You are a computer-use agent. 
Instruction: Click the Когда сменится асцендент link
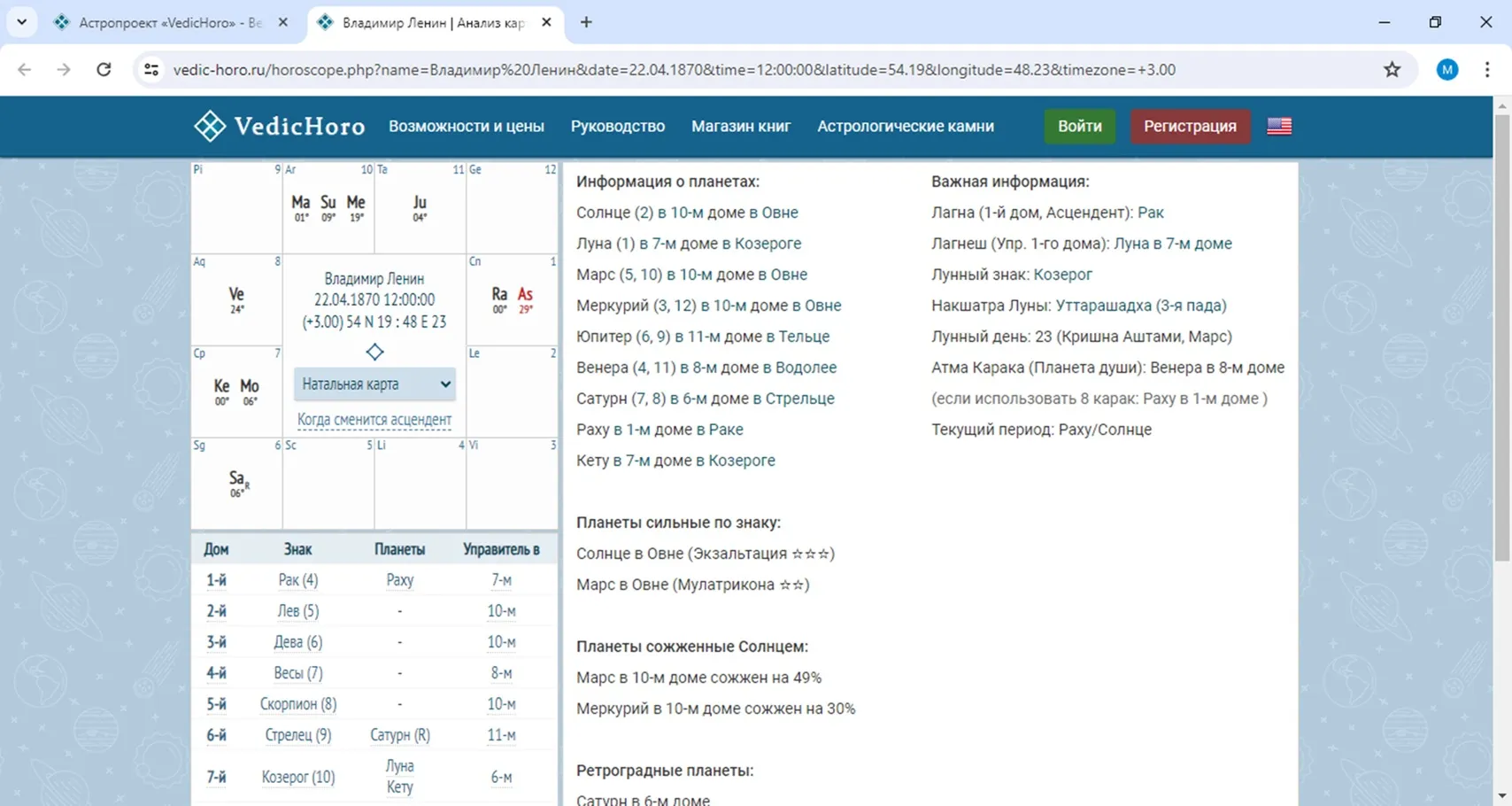coord(374,420)
